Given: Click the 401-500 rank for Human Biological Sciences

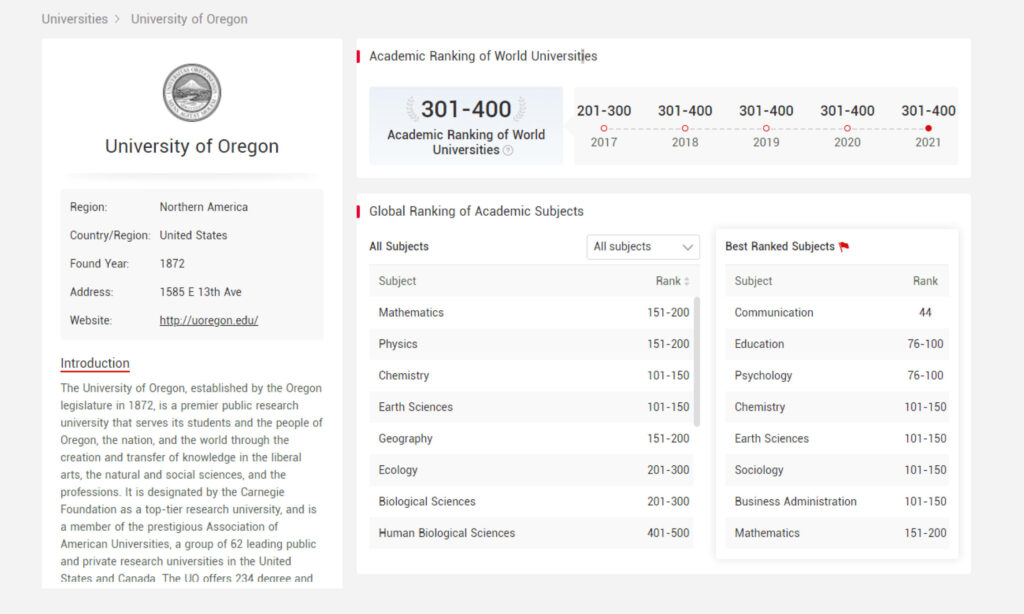Looking at the screenshot, I should (x=668, y=533).
